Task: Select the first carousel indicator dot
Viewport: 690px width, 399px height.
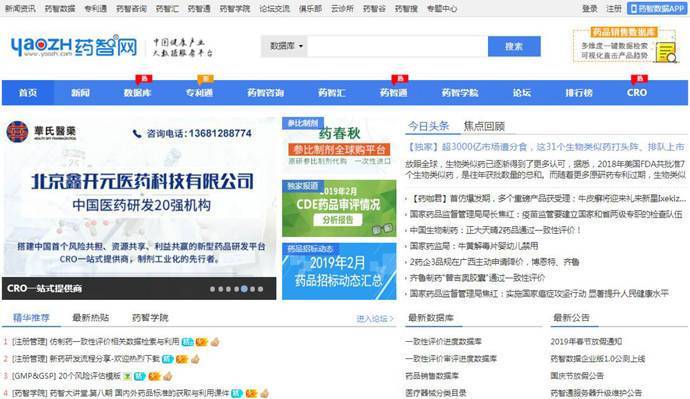Action: (x=213, y=289)
